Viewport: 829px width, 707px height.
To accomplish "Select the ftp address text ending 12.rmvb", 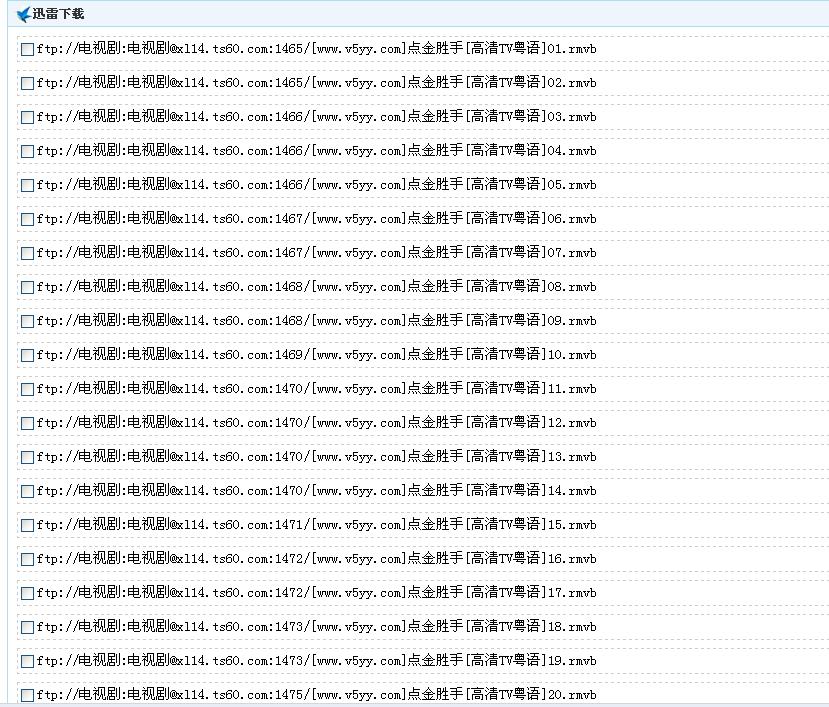I will coord(317,423).
